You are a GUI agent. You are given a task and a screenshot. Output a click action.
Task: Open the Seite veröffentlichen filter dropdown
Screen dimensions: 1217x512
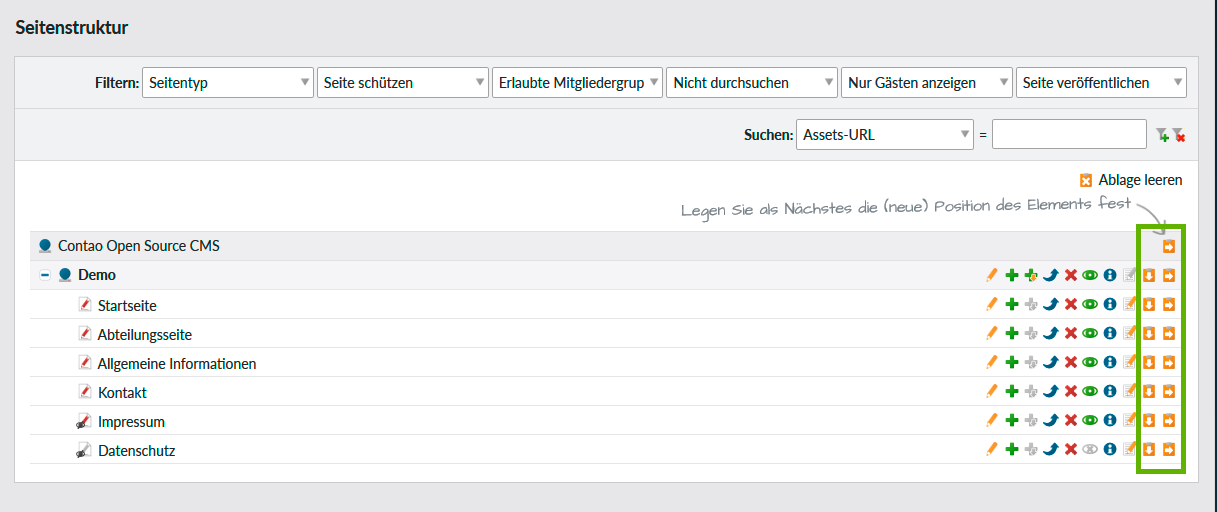1100,83
